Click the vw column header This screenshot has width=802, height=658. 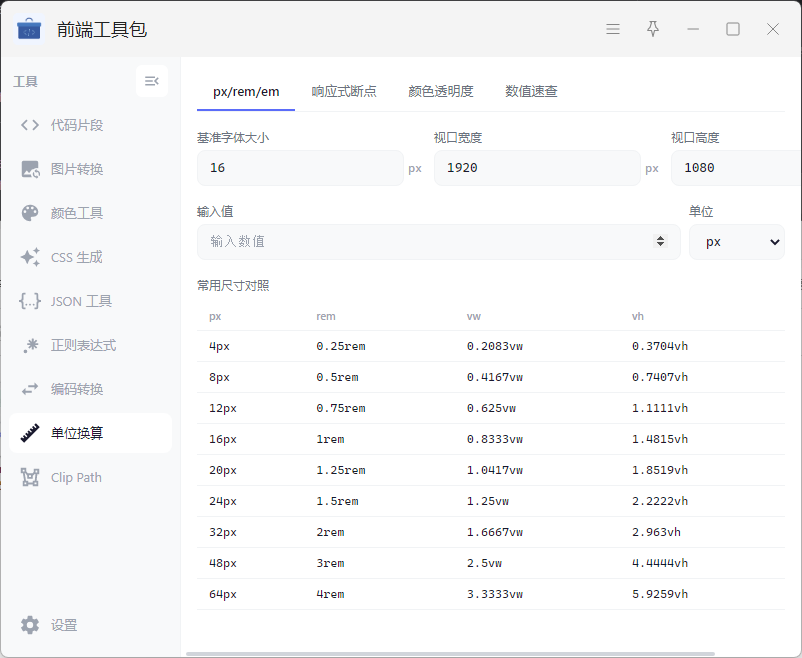coord(474,316)
